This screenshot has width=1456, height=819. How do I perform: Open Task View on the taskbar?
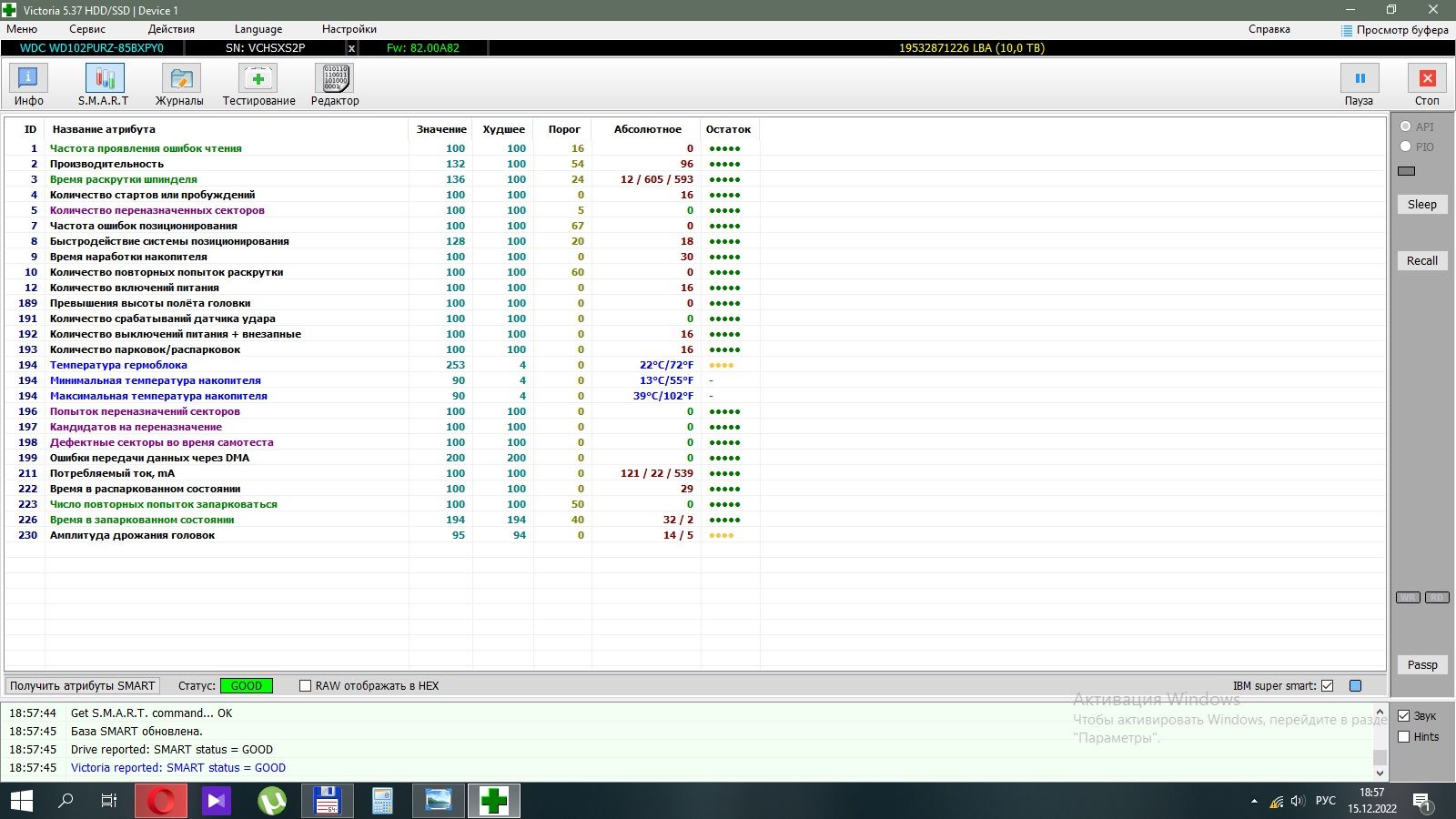point(109,801)
